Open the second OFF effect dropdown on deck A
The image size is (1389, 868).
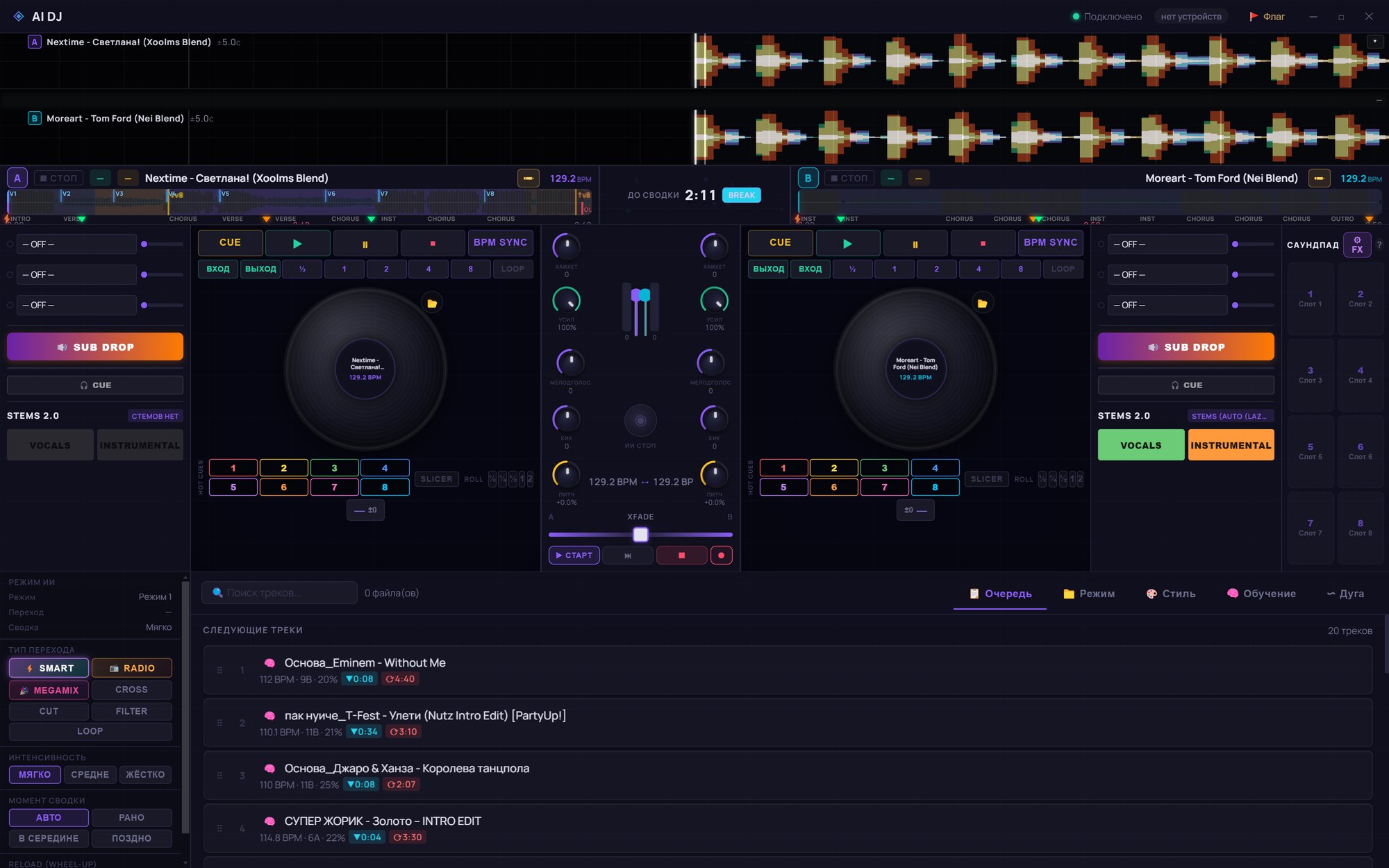tap(76, 275)
